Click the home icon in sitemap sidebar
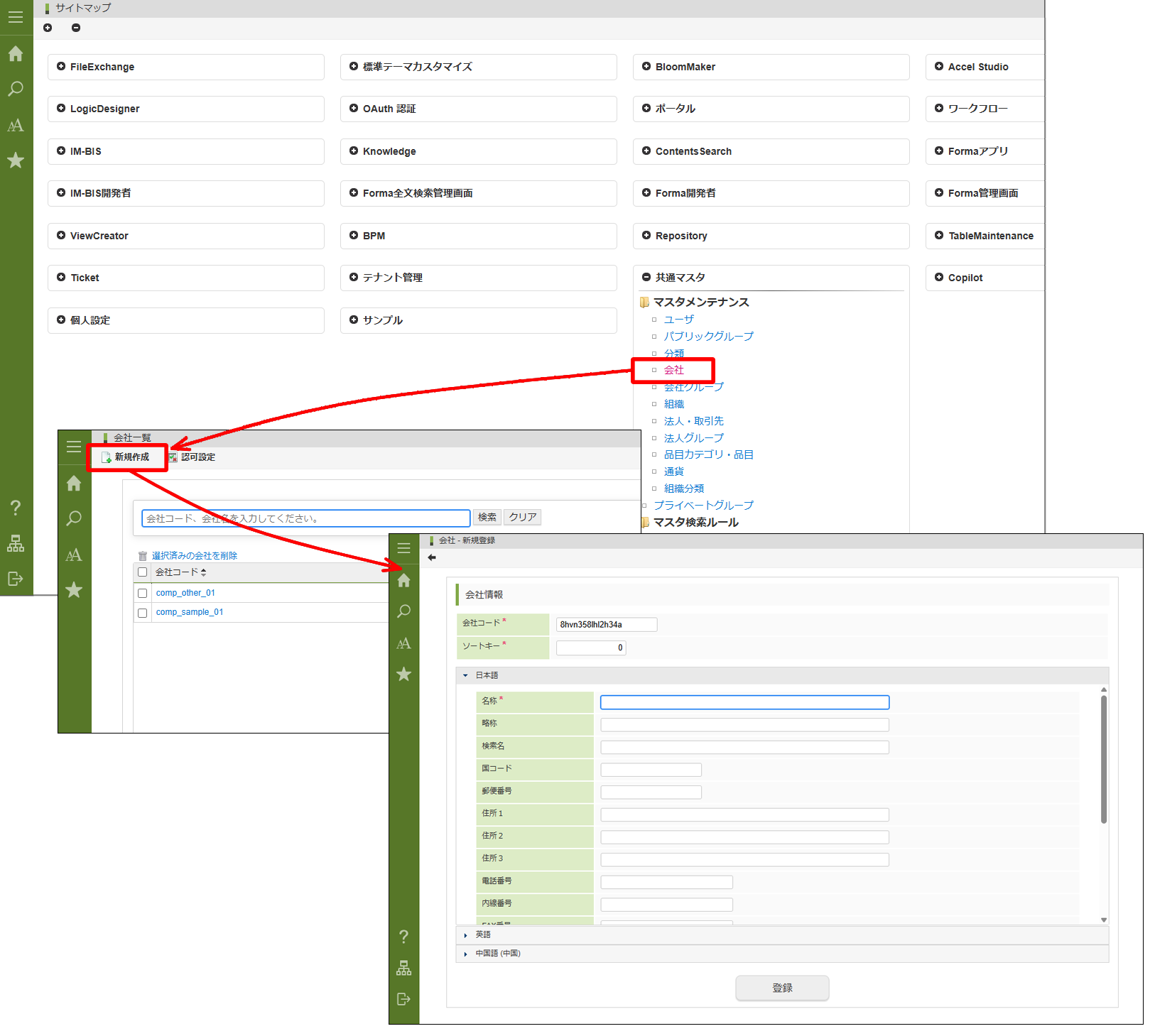Viewport: 1155px width, 1036px height. point(16,54)
